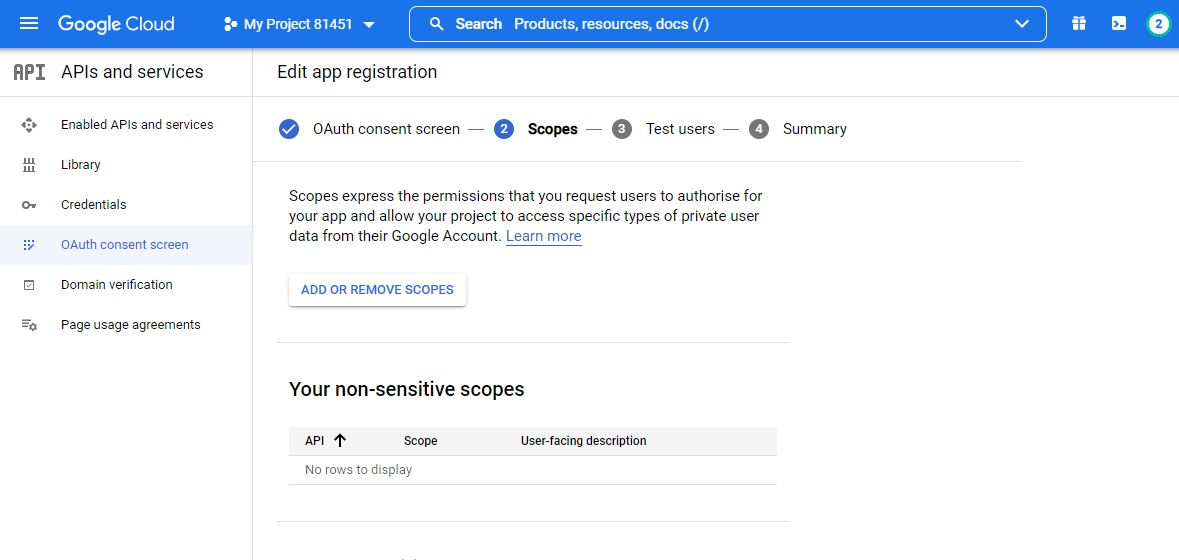Viewport: 1179px width, 560px height.
Task: Click the Enabled APIs diamond icon
Action: click(29, 125)
